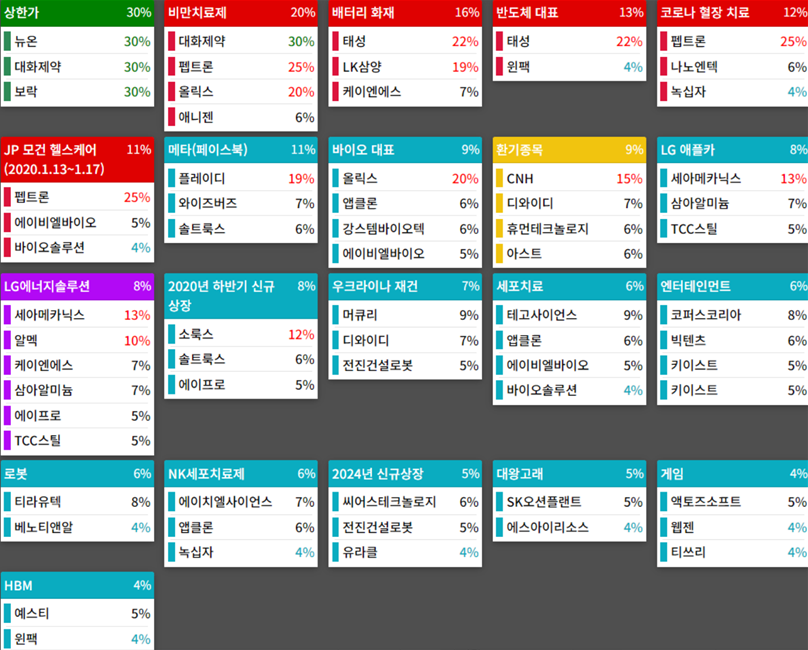Screen dimensions: 808x650
Task: Select 씨어스테크놀로지 stock row
Action: 405,502
